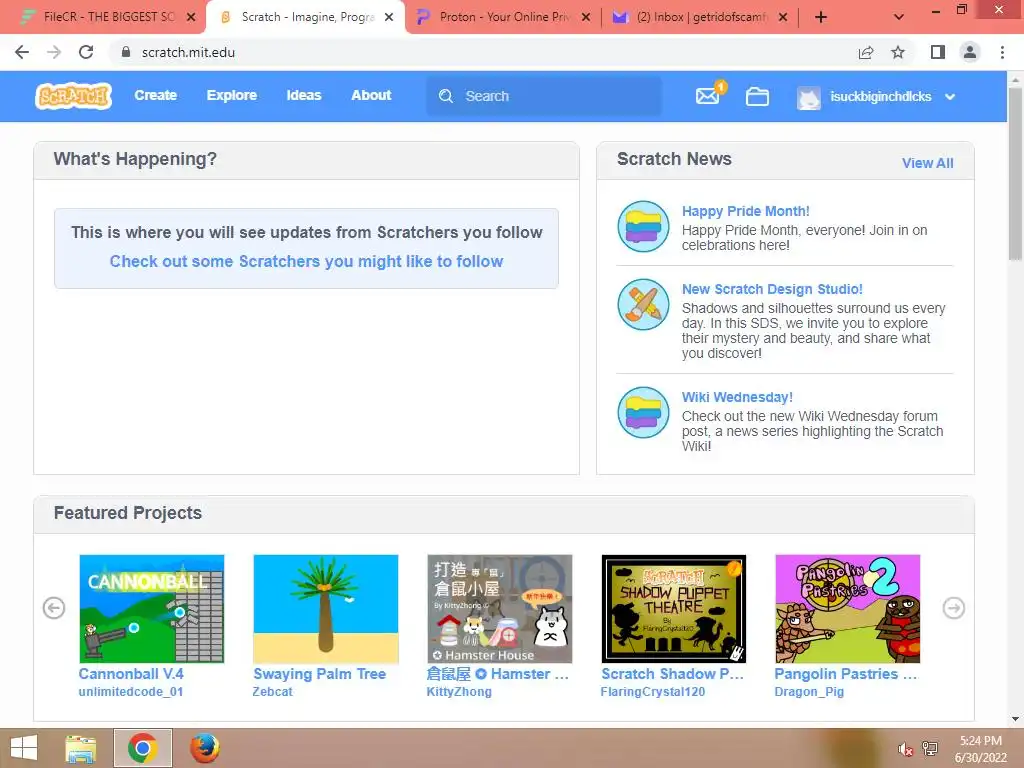The height and width of the screenshot is (768, 1024).
Task: Close the Proton tab
Action: [x=586, y=18]
